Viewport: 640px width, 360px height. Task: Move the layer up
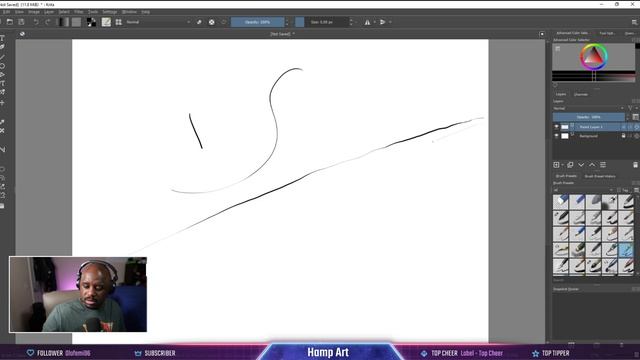(592, 165)
